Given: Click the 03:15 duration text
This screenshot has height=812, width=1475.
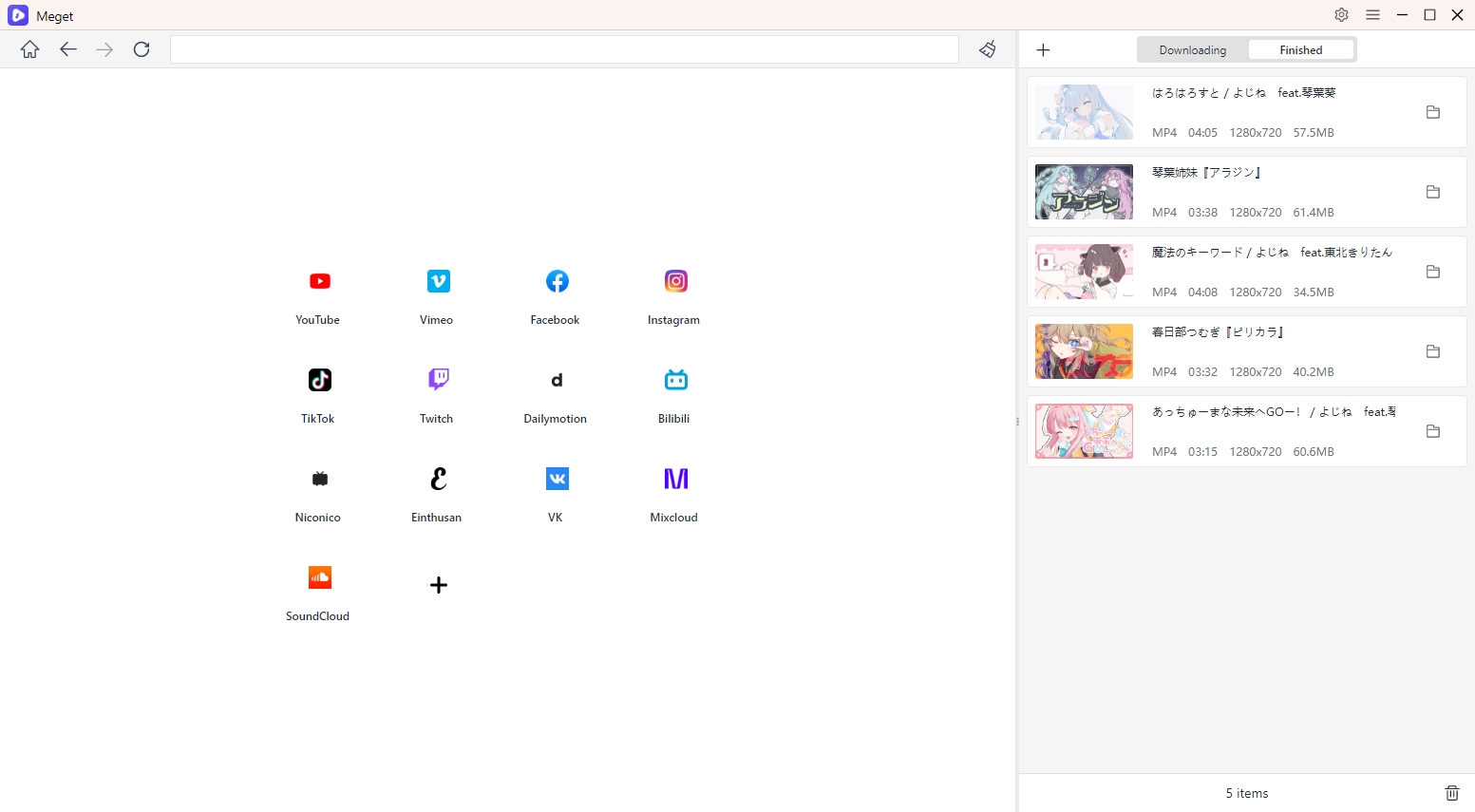Looking at the screenshot, I should pyautogui.click(x=1202, y=452).
